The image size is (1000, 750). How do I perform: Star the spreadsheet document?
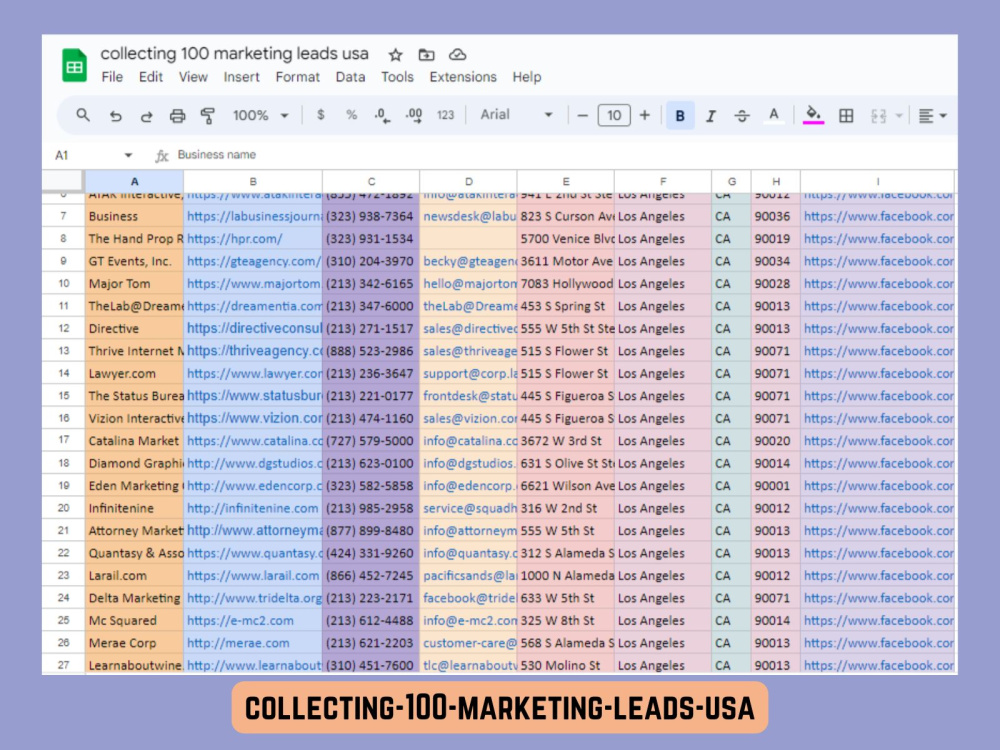[x=395, y=55]
